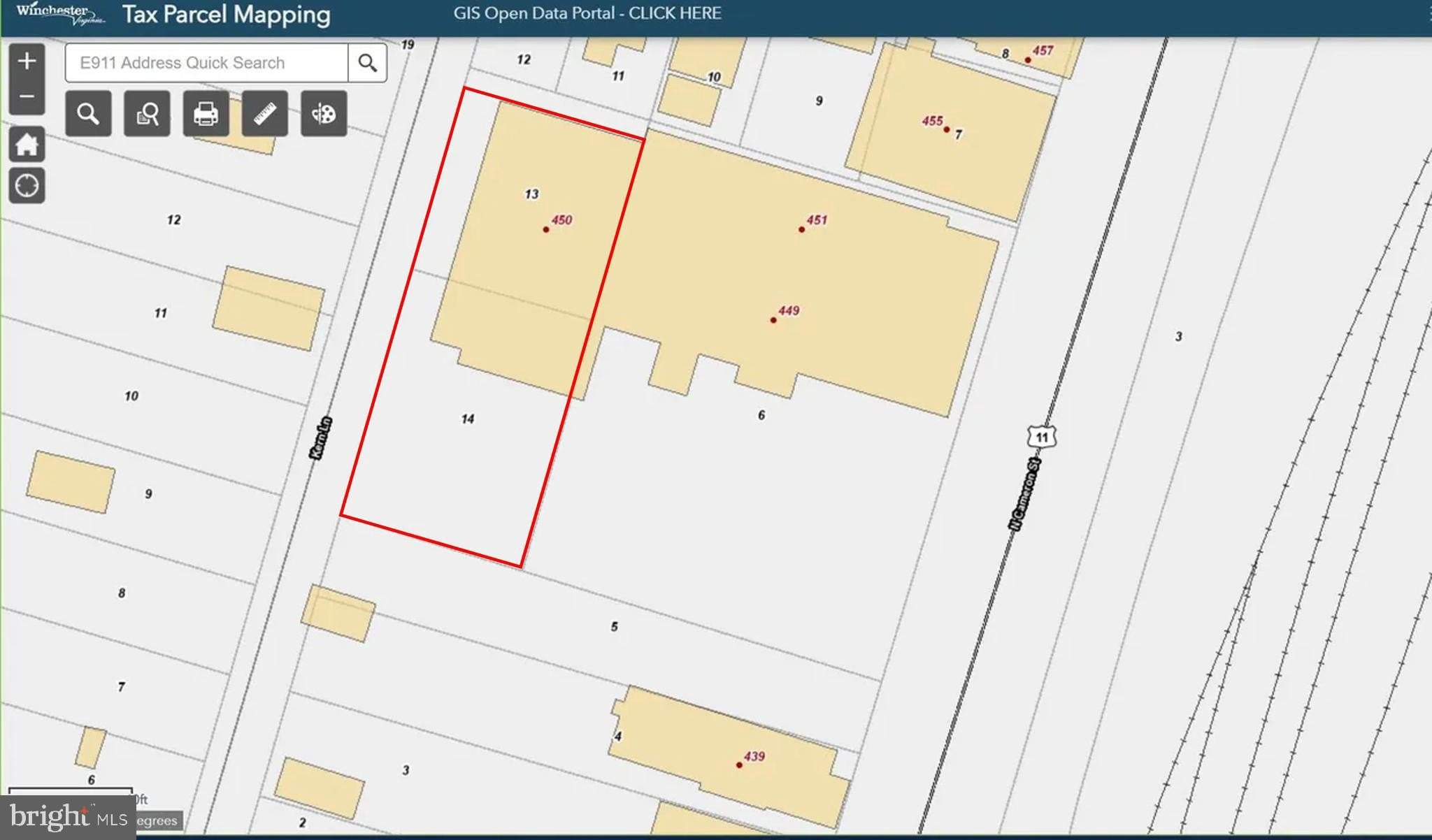
Task: Open the parcel identify/query tool
Action: click(147, 114)
